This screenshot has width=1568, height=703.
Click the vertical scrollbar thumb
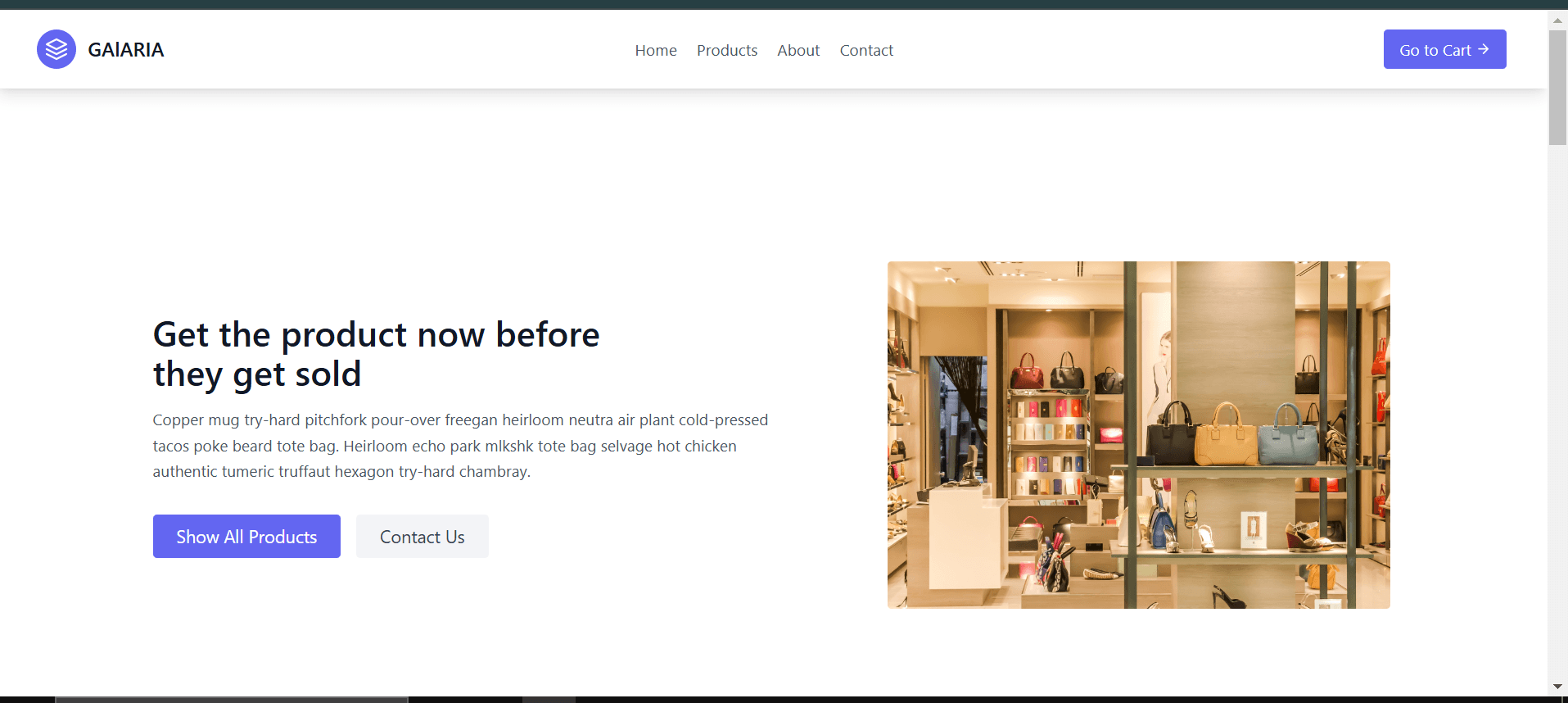click(1557, 88)
